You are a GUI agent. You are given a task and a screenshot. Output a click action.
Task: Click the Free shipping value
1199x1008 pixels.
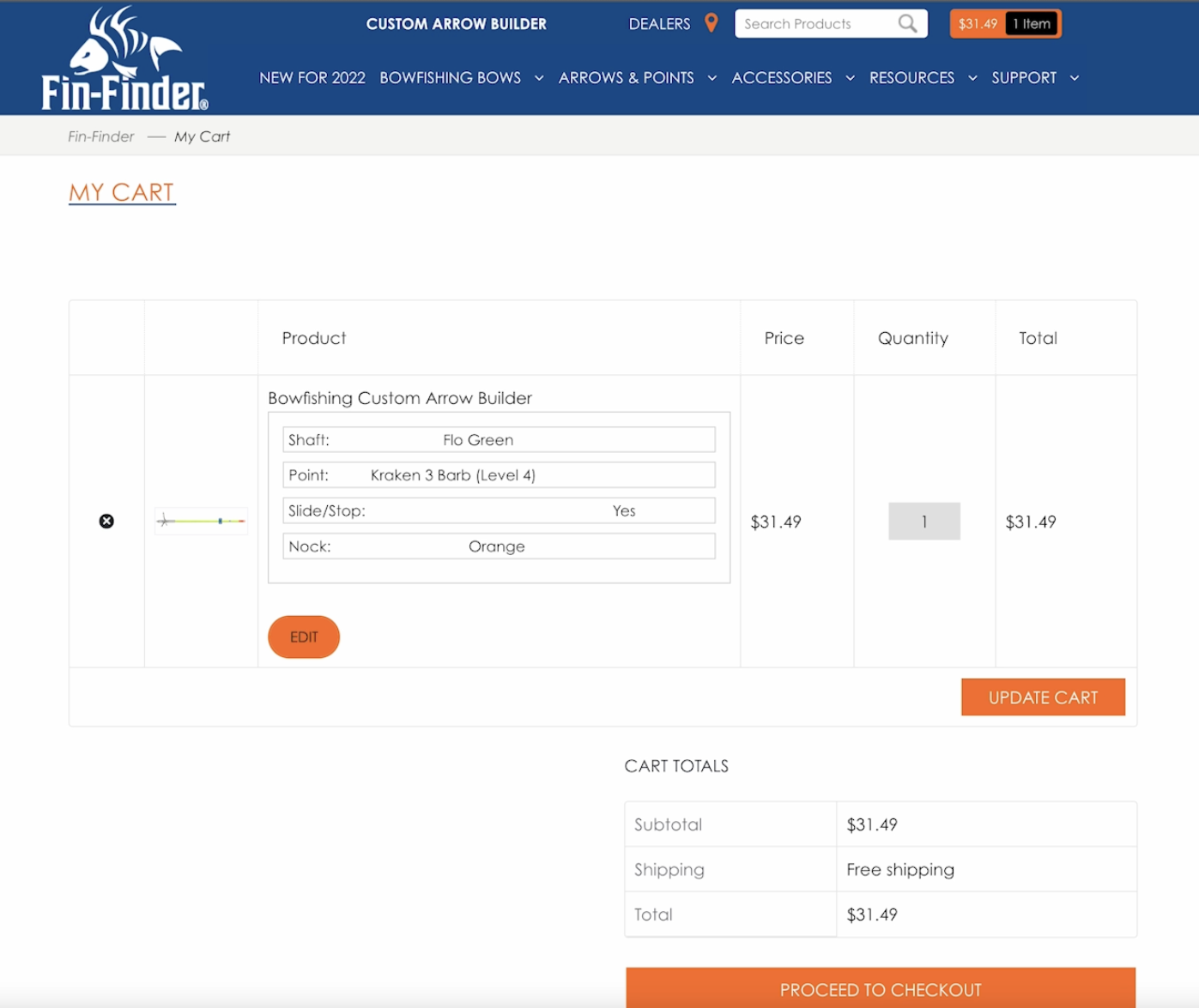pyautogui.click(x=900, y=870)
